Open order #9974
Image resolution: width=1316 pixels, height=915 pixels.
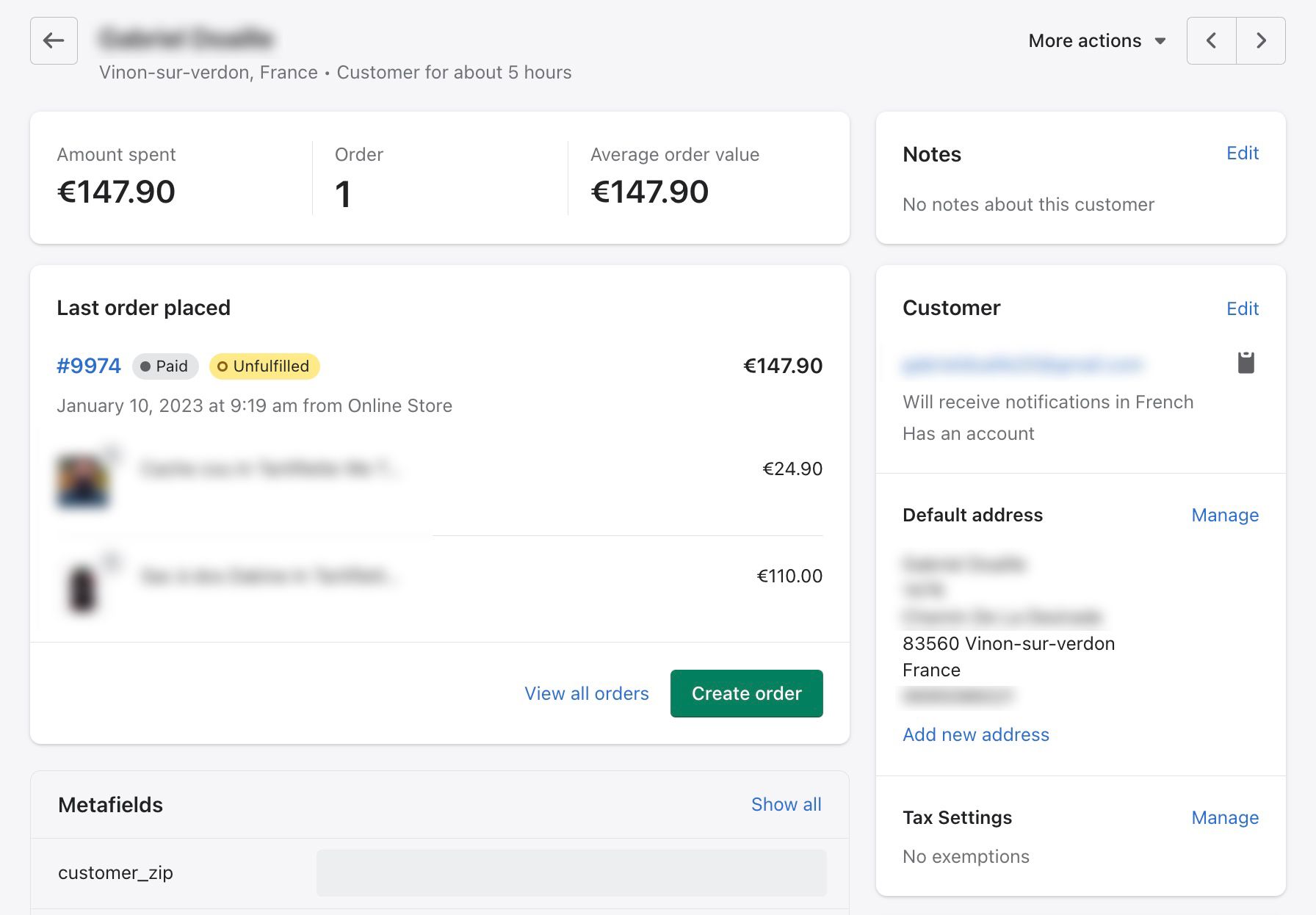coord(89,366)
